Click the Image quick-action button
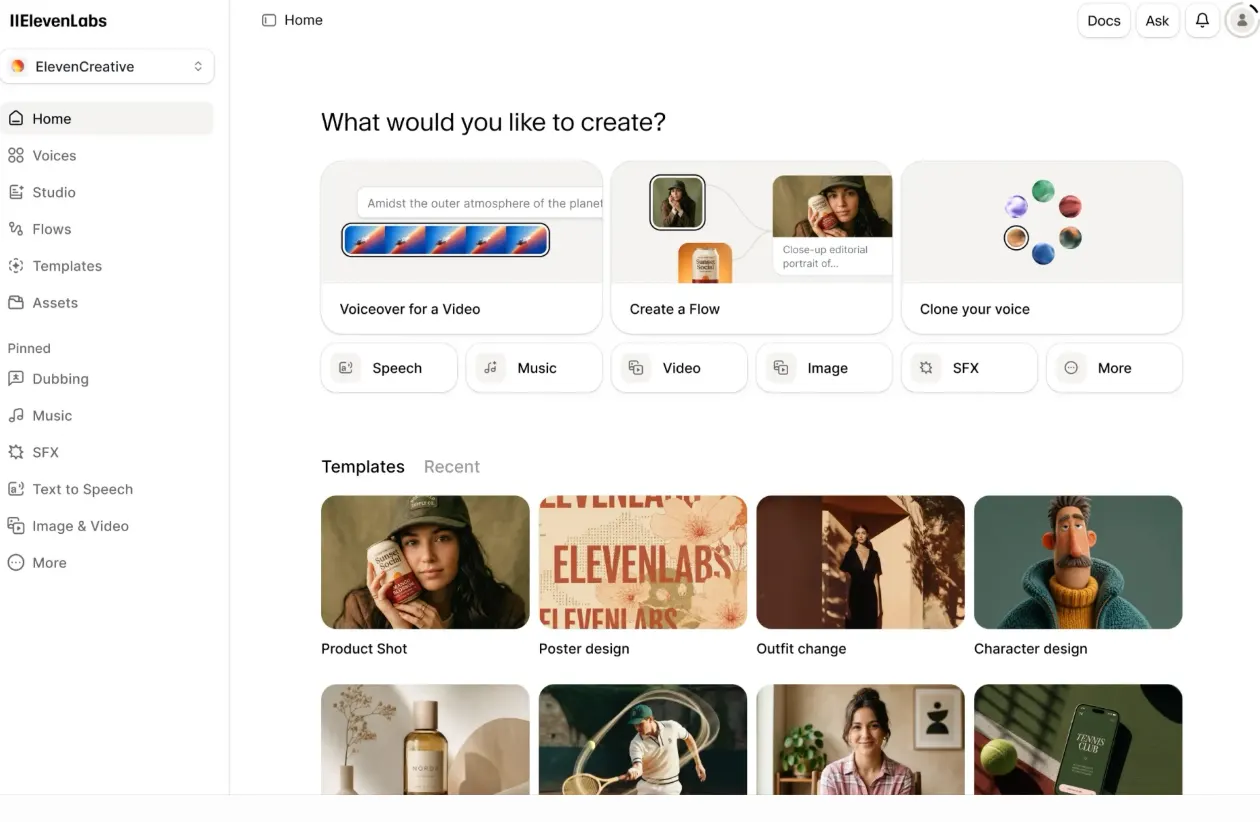 pos(824,368)
